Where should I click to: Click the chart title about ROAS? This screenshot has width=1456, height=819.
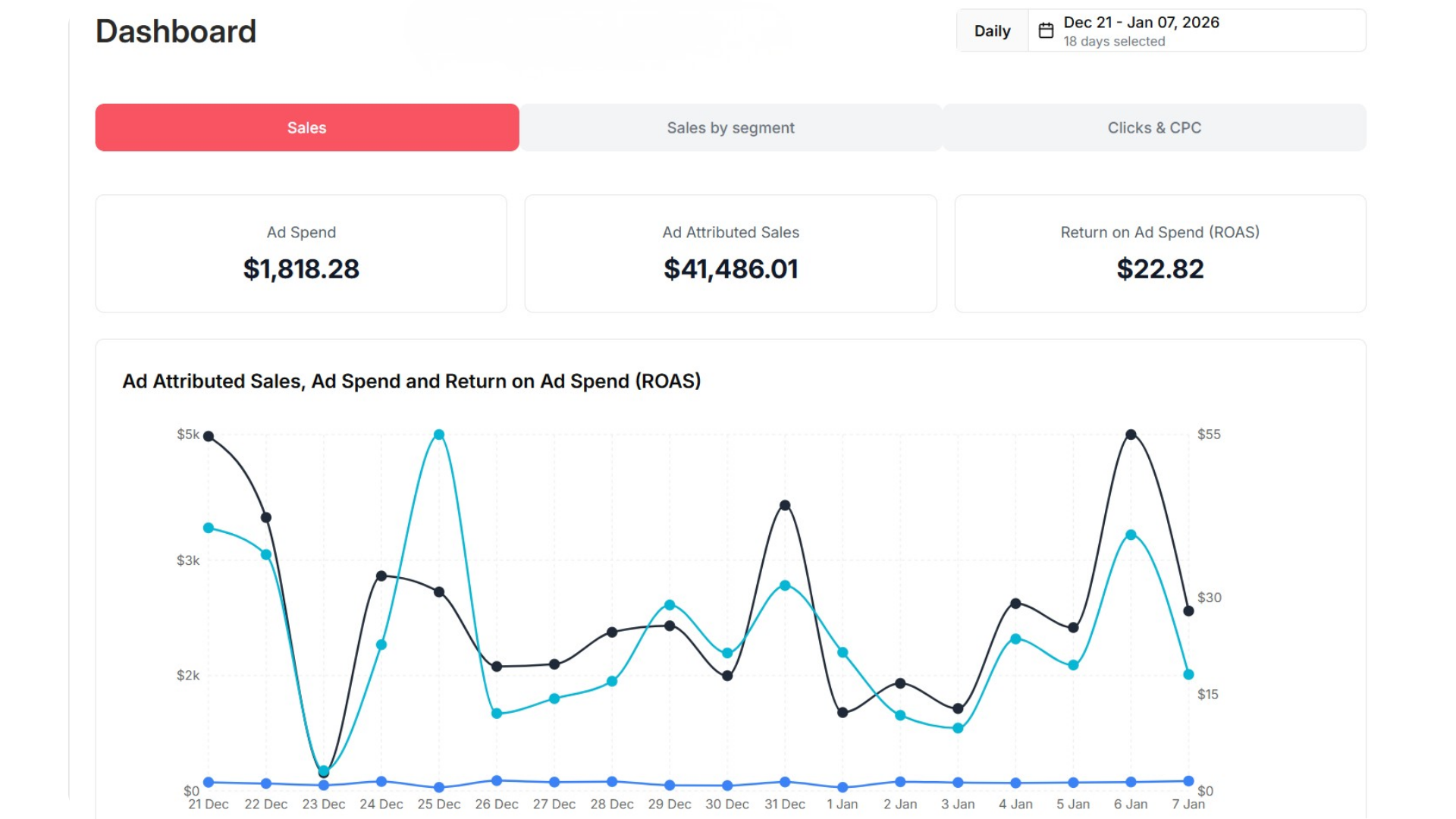(x=411, y=381)
